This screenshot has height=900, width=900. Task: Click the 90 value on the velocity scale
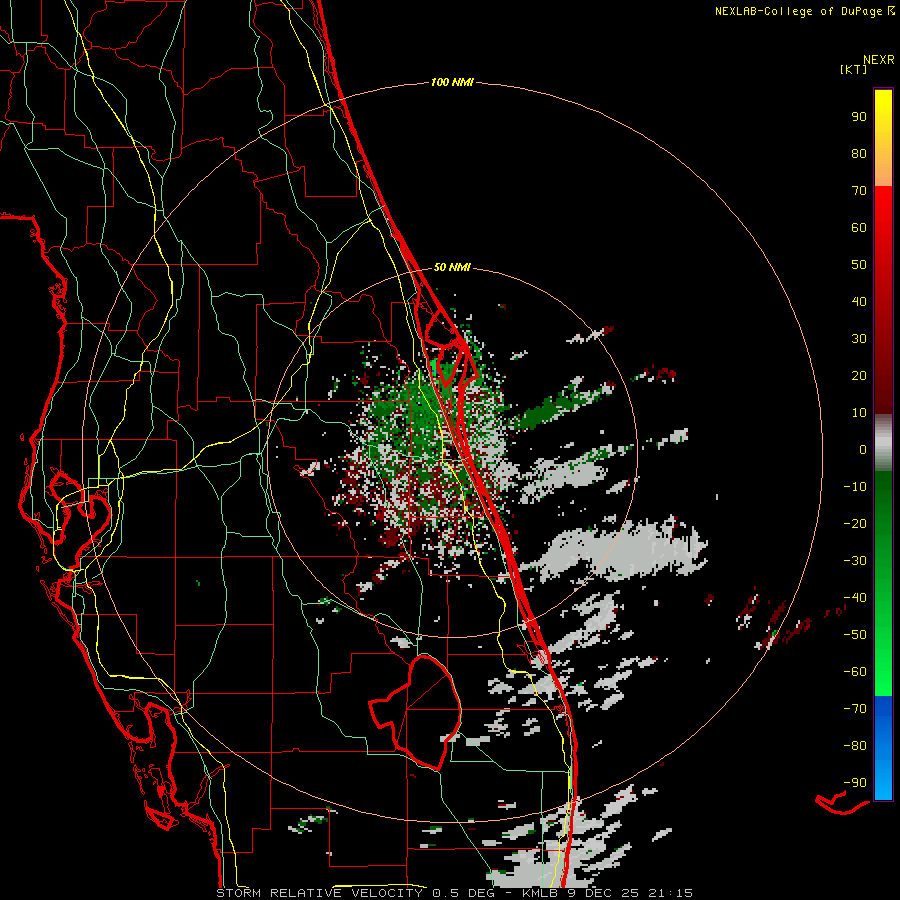tap(859, 117)
